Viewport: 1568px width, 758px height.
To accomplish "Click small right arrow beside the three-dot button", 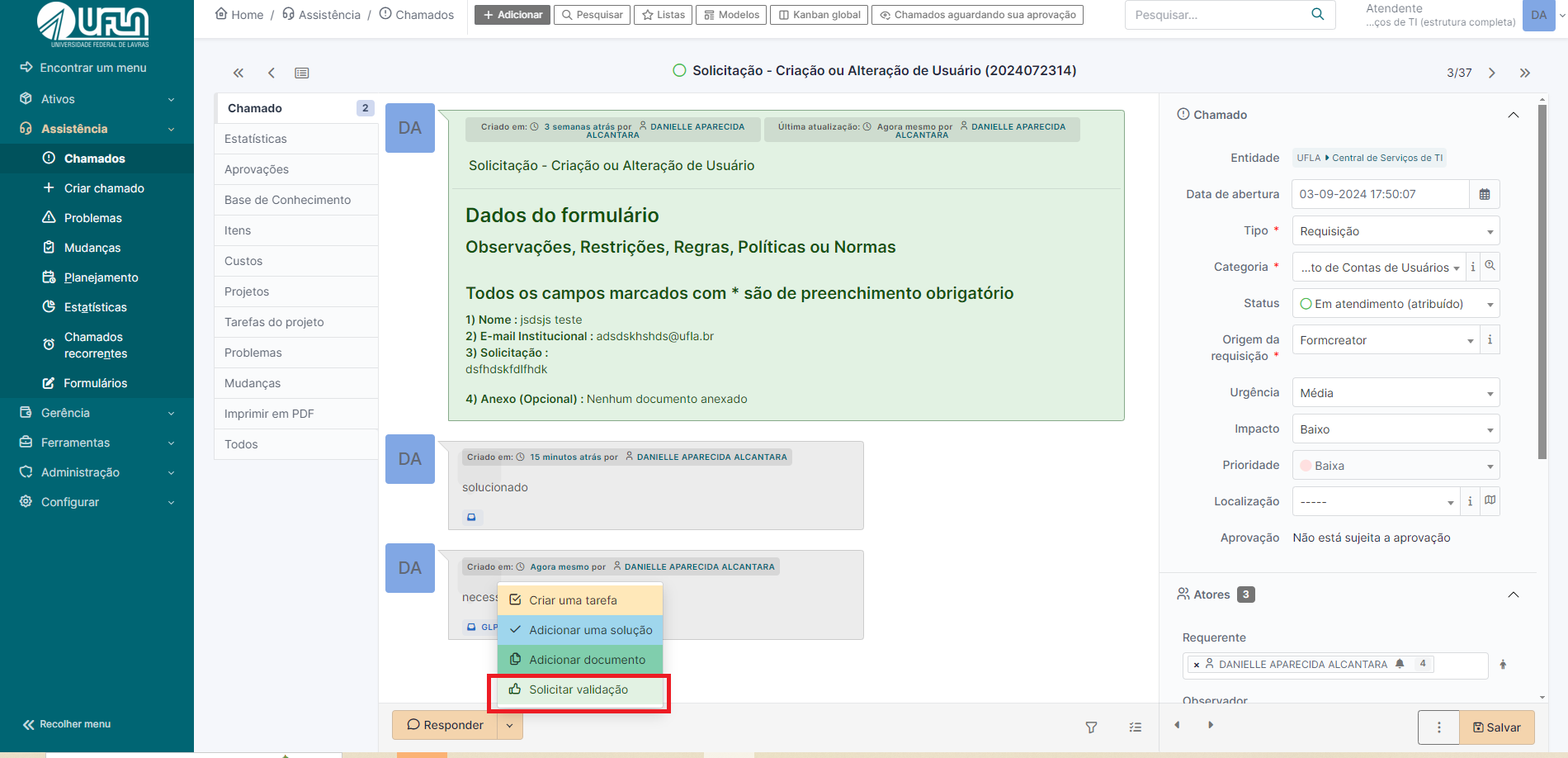I will 1211,725.
